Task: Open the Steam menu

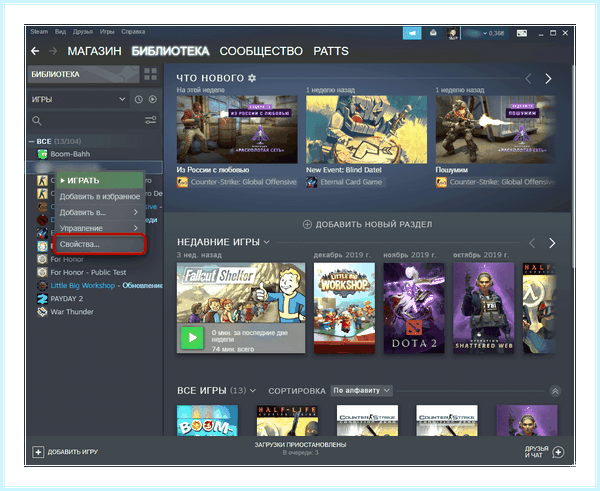Action: [x=39, y=32]
